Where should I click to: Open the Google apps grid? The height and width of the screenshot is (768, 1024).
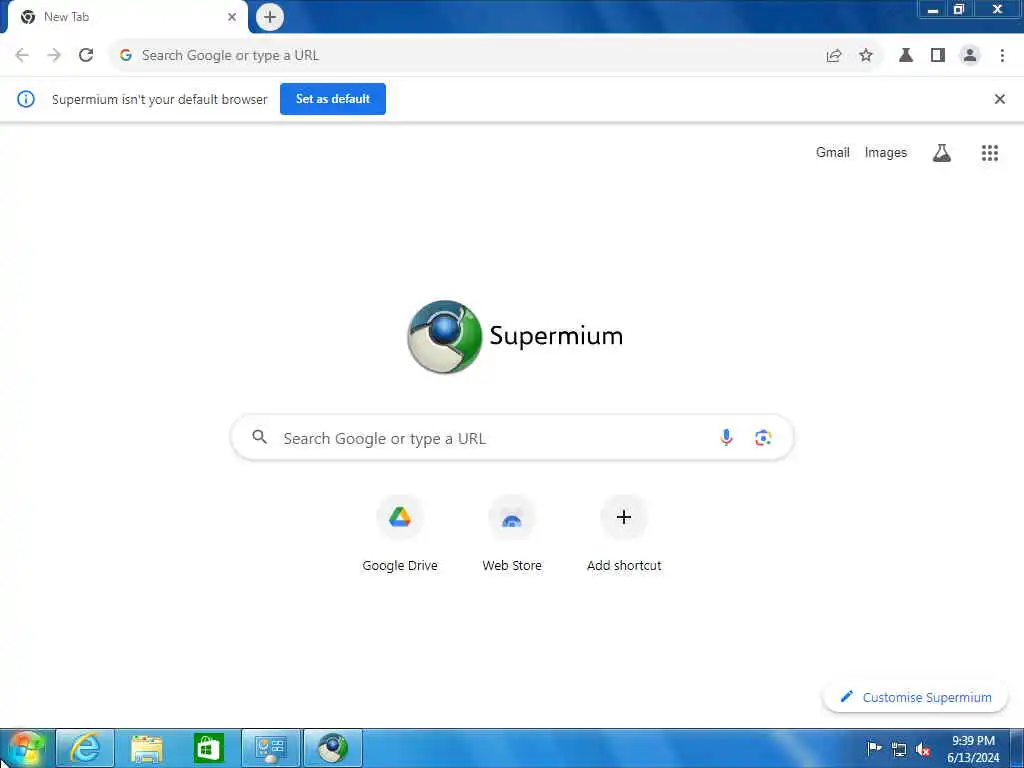990,153
